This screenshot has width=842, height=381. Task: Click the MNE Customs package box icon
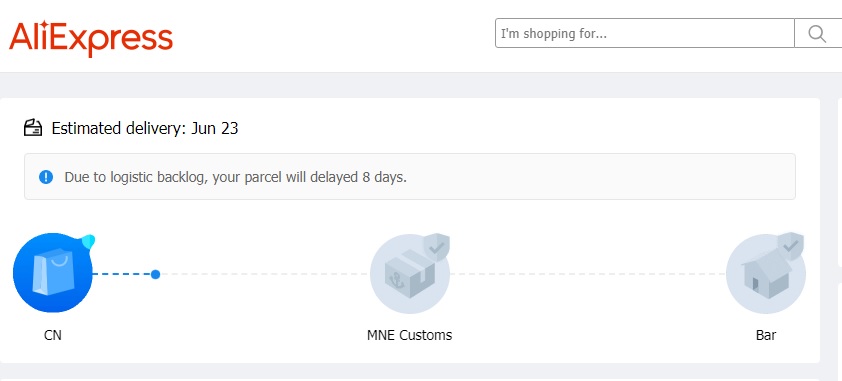410,274
